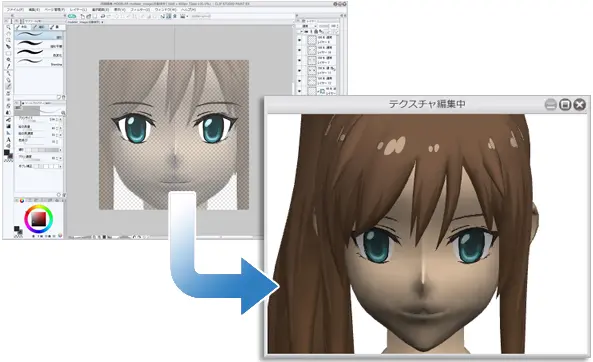Open the 編集(E) menu
The image size is (593, 362).
[34, 9]
